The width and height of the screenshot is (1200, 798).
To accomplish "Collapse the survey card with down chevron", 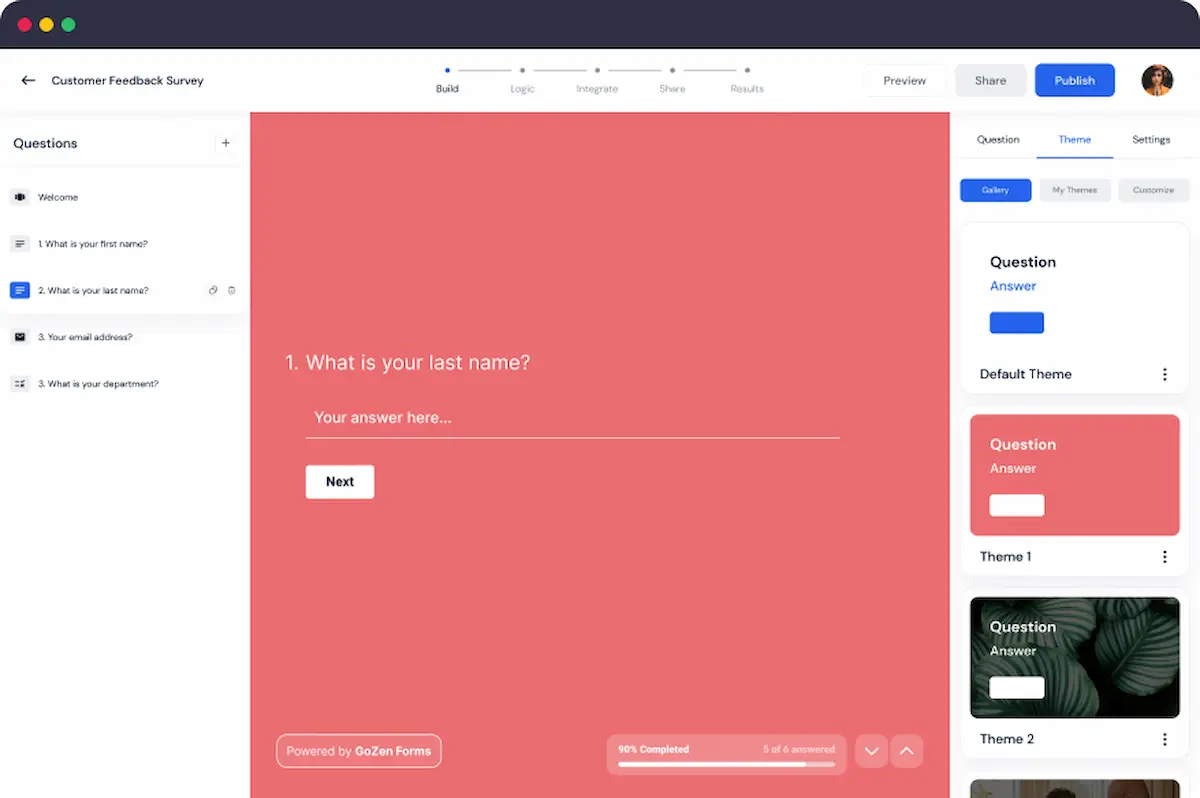I will pyautogui.click(x=870, y=751).
